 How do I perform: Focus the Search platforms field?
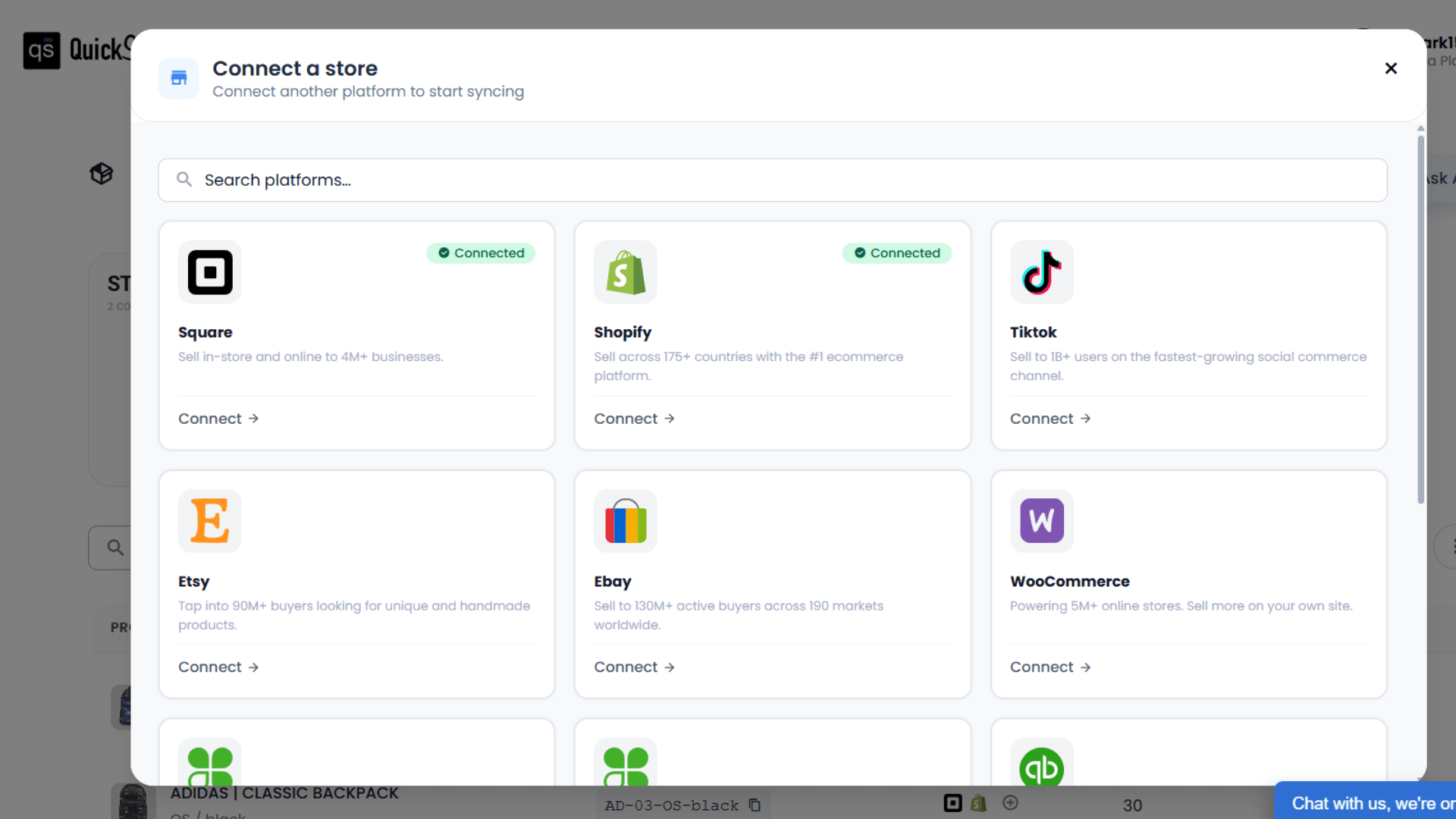(x=773, y=180)
